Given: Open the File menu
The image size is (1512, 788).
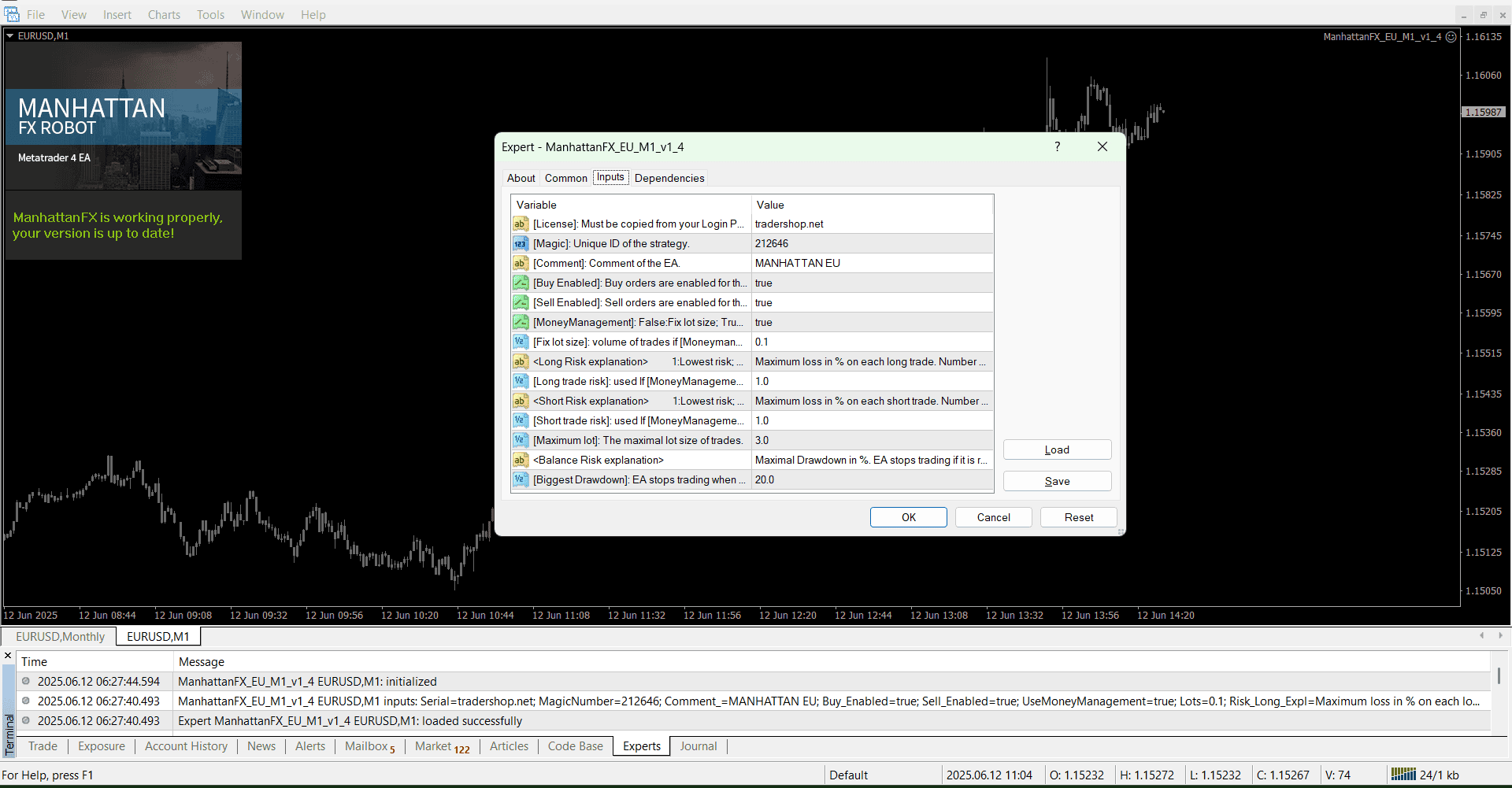Looking at the screenshot, I should click(x=35, y=14).
